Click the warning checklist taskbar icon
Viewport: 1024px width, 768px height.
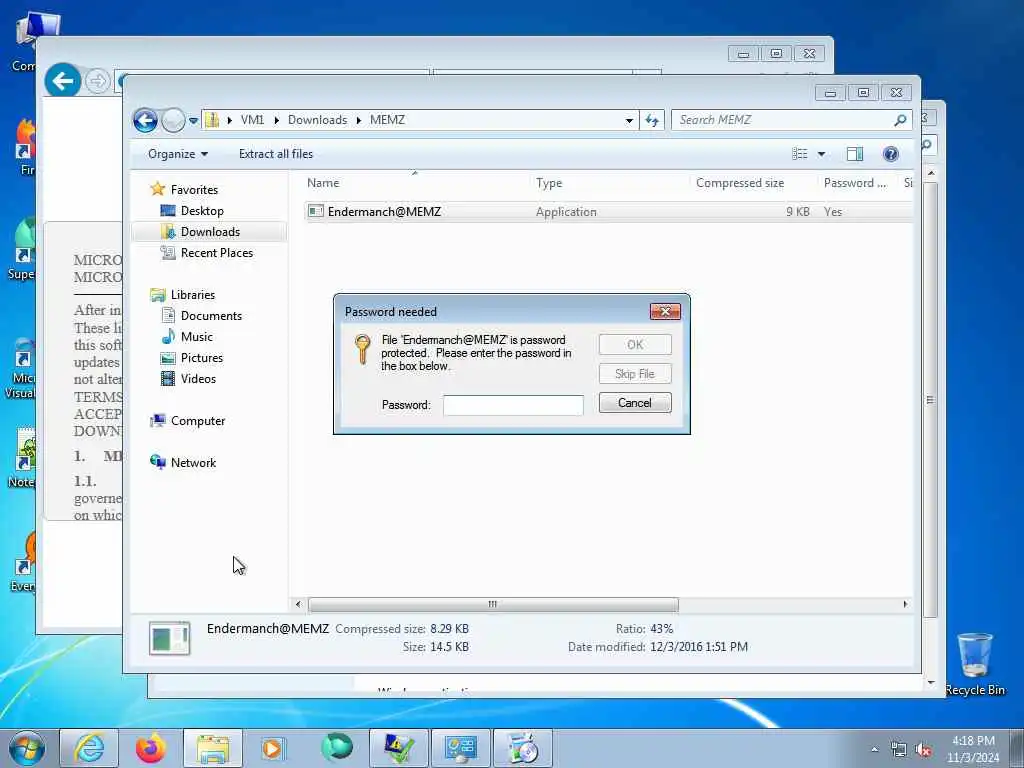pyautogui.click(x=399, y=748)
